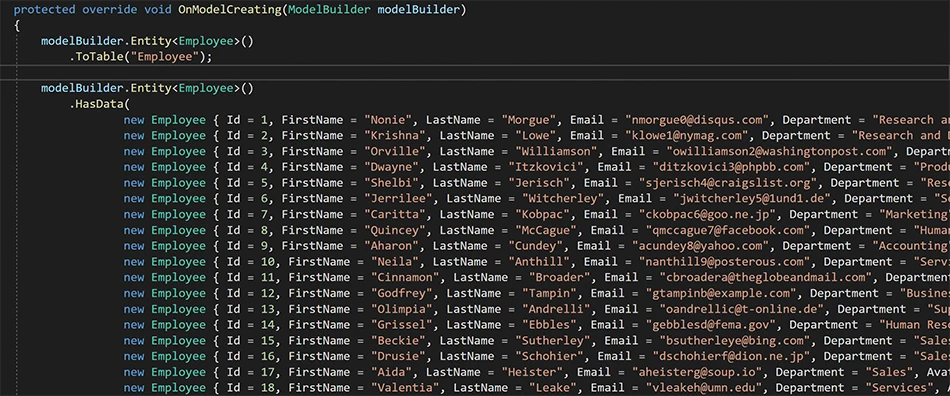Click the first name "Drusie"
This screenshot has height=396, width=950.
(398, 356)
